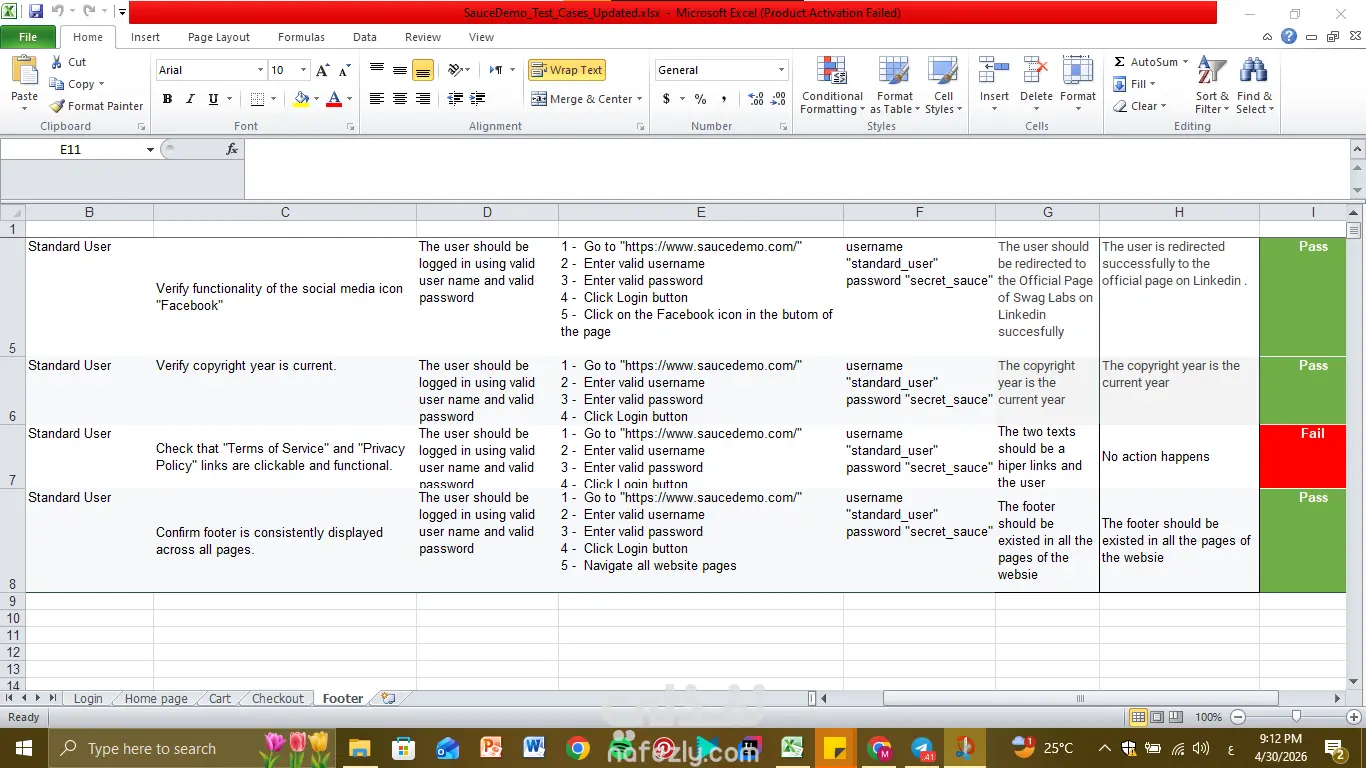Align text to the right
The width and height of the screenshot is (1366, 768).
(423, 99)
